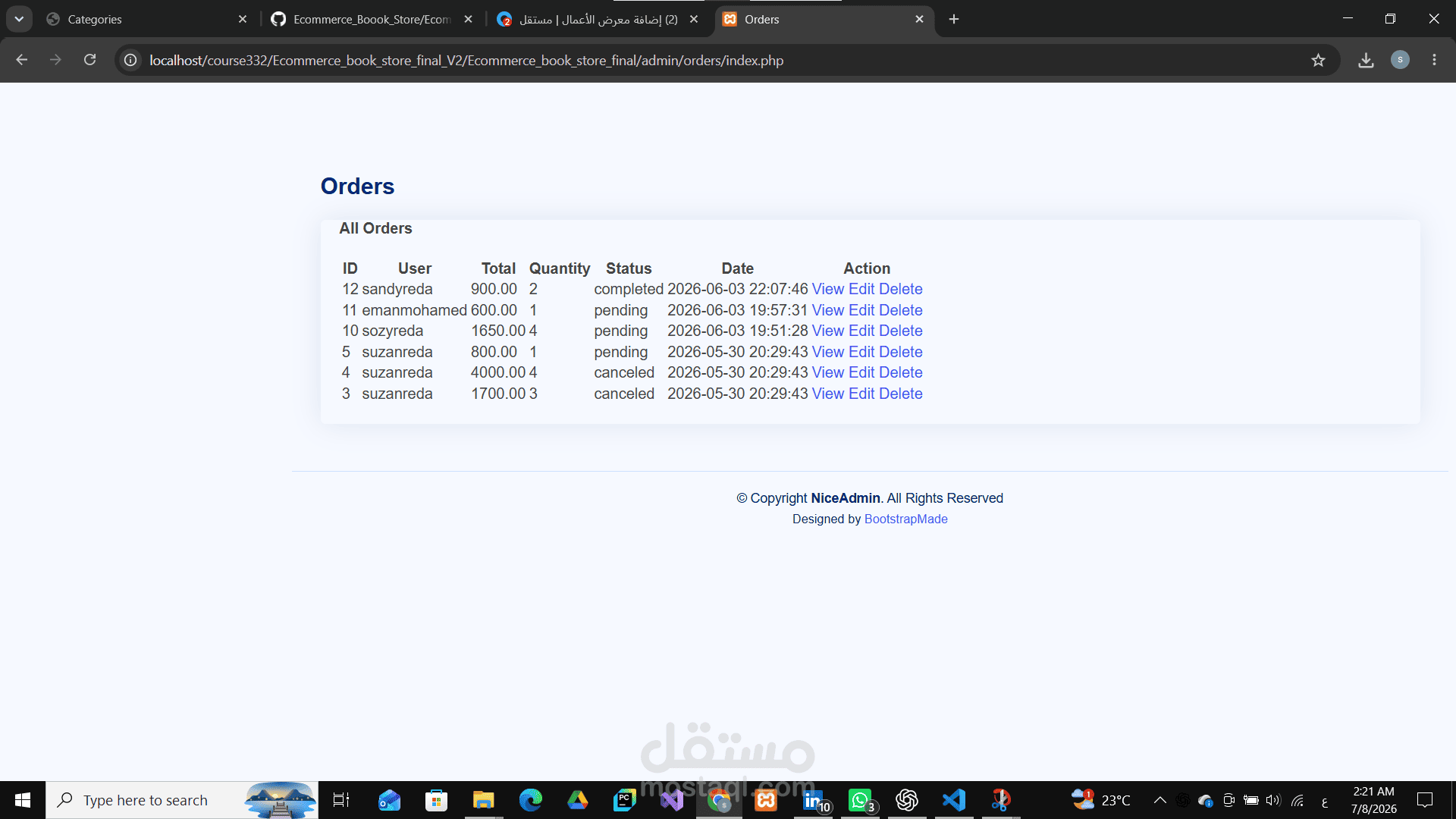Delete order 10 by sozyreda
Image resolution: width=1456 pixels, height=819 pixels.
coord(901,331)
